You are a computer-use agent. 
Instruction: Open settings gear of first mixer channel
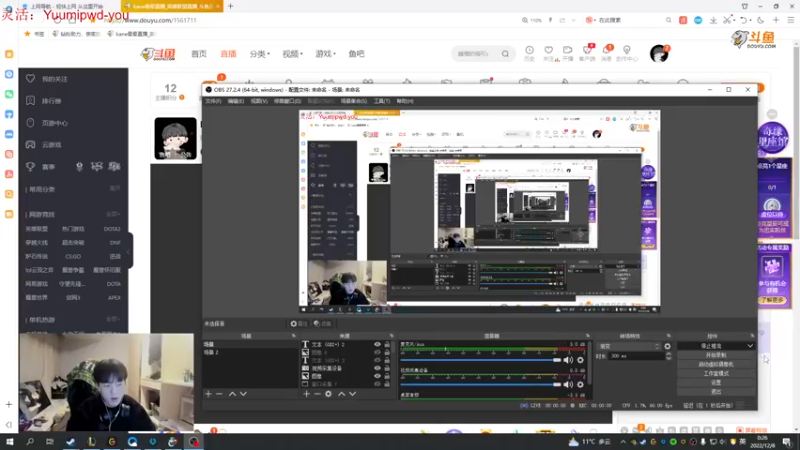tap(580, 360)
